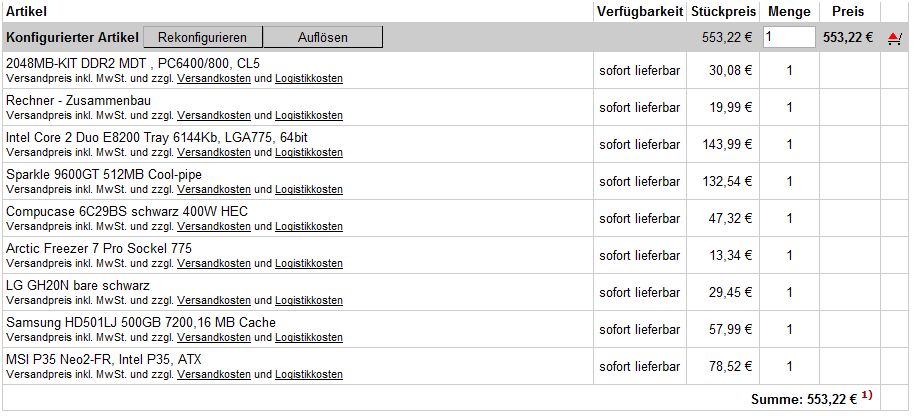Open Versandkosten link under Arctic Freezer 7 Pro

(x=214, y=264)
